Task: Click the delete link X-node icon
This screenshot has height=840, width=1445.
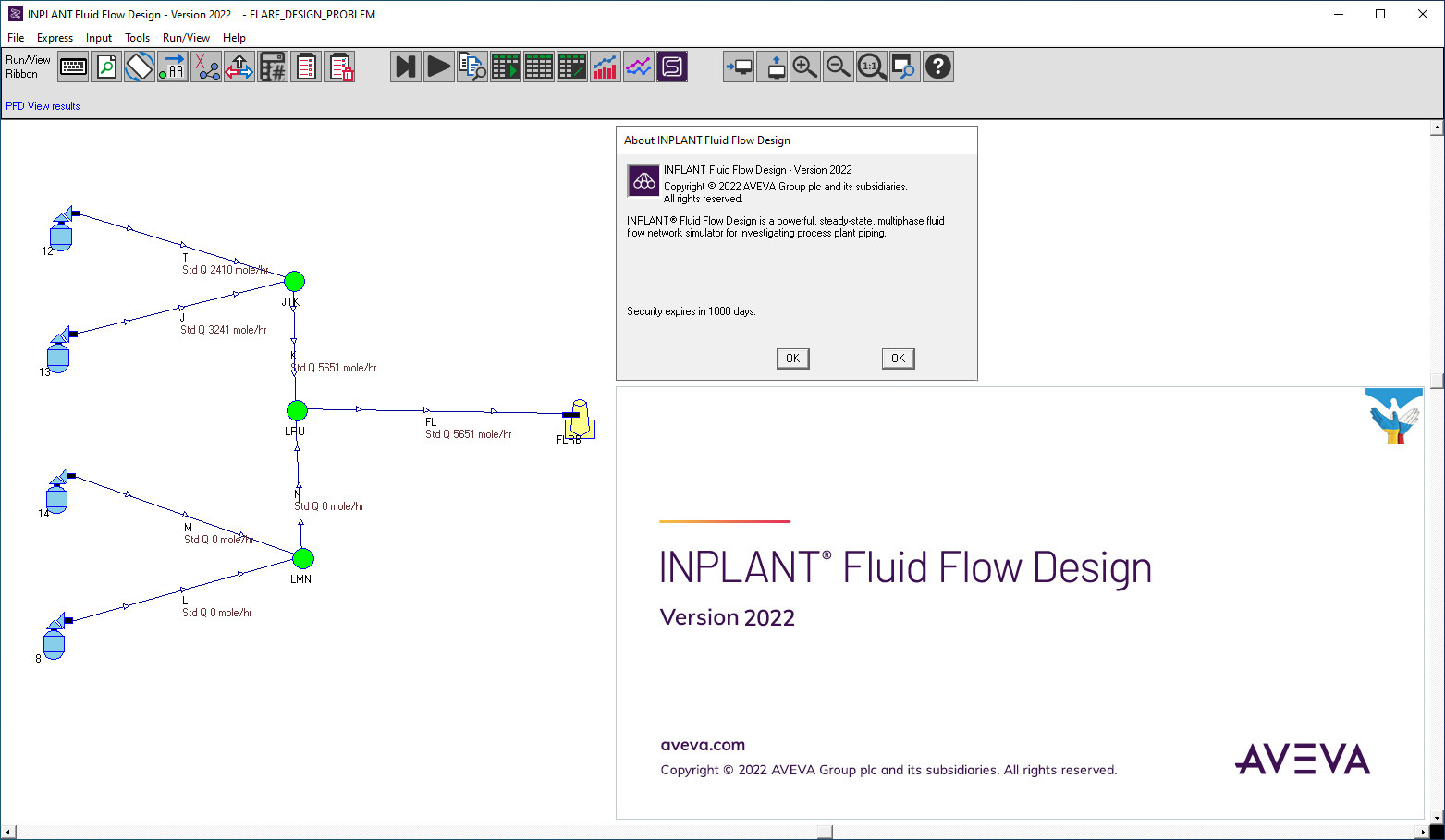Action: tap(205, 67)
